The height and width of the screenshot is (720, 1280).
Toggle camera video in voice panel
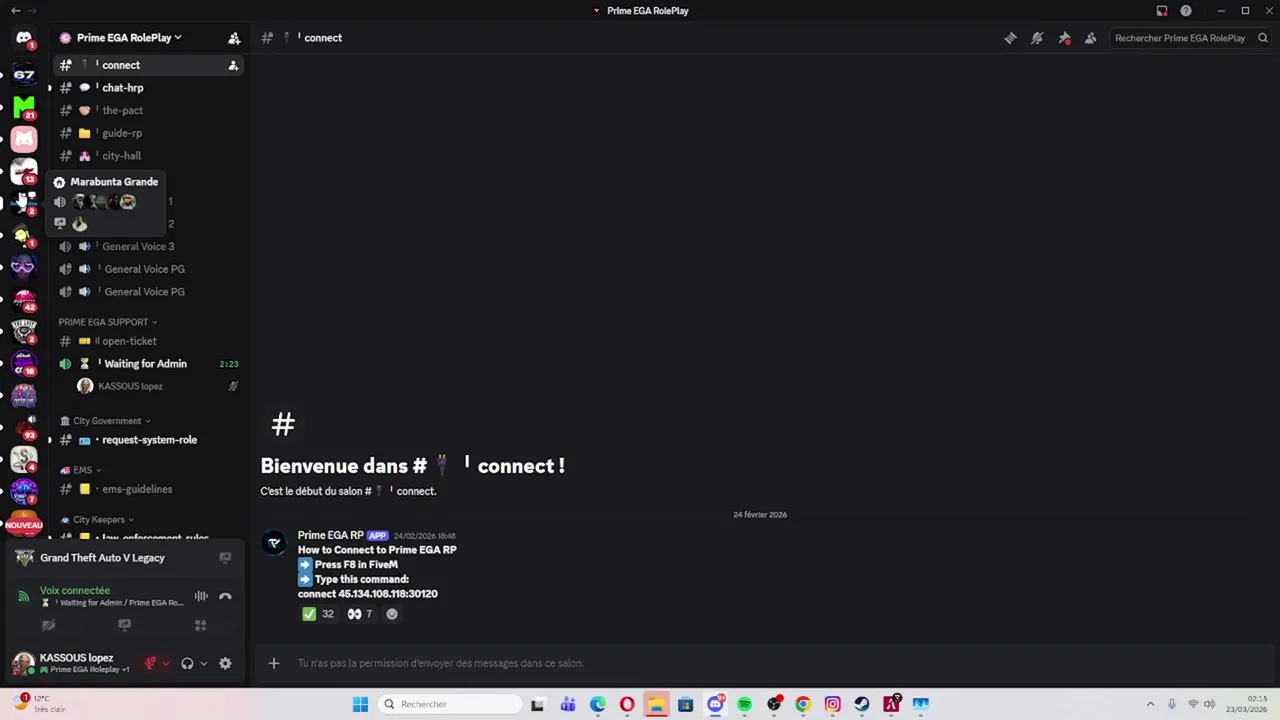[48, 625]
